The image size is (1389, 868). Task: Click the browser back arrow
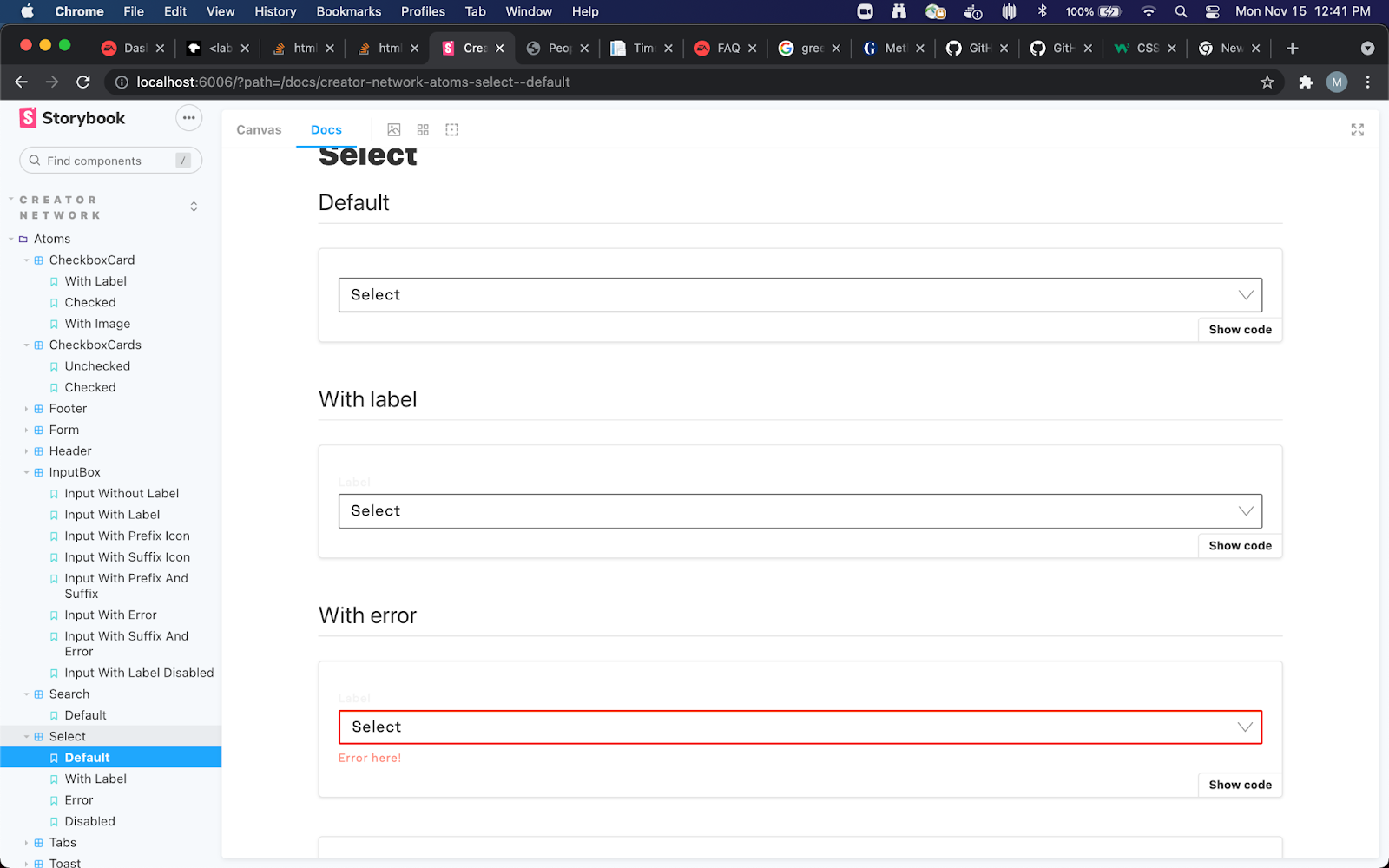pyautogui.click(x=22, y=82)
